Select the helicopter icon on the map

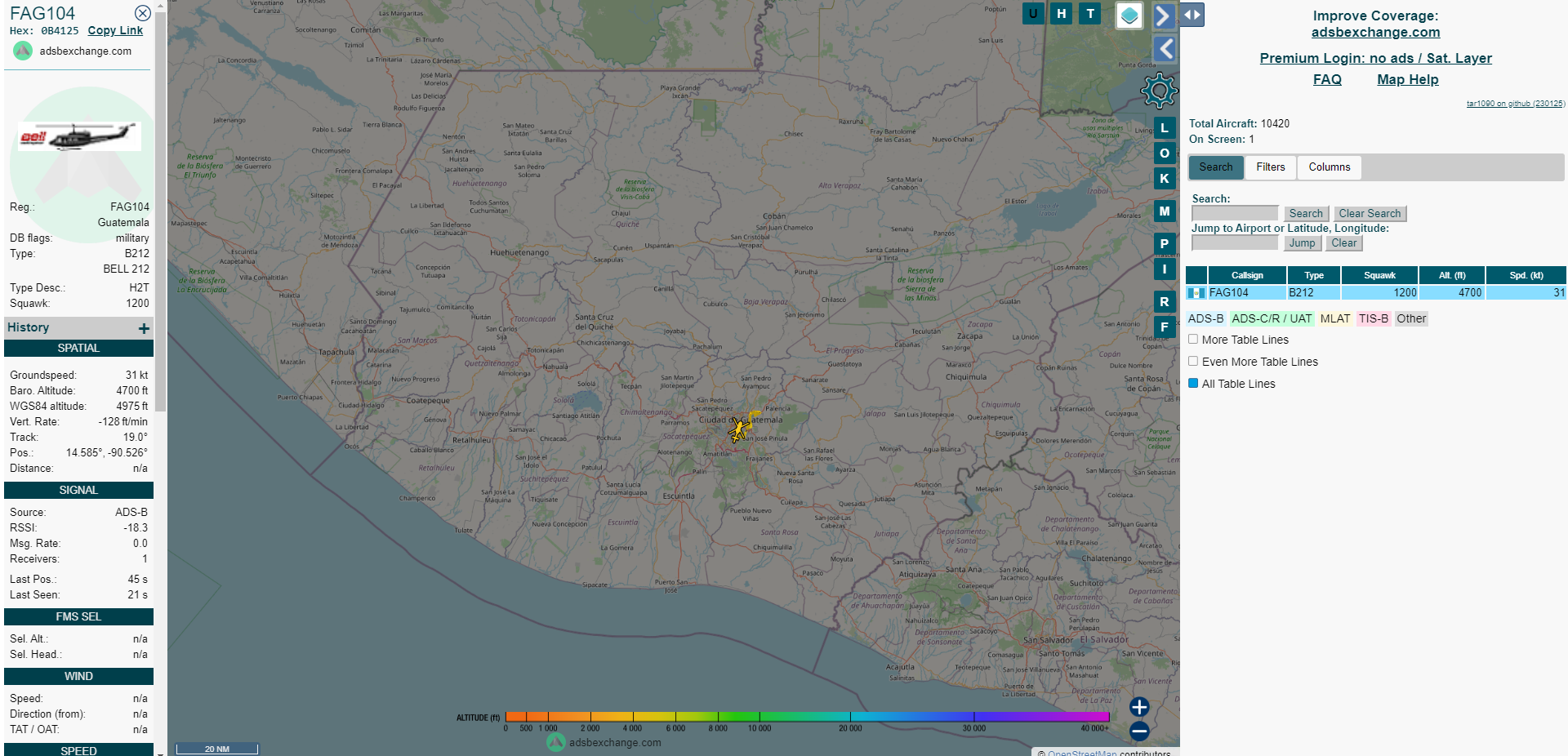[x=740, y=429]
